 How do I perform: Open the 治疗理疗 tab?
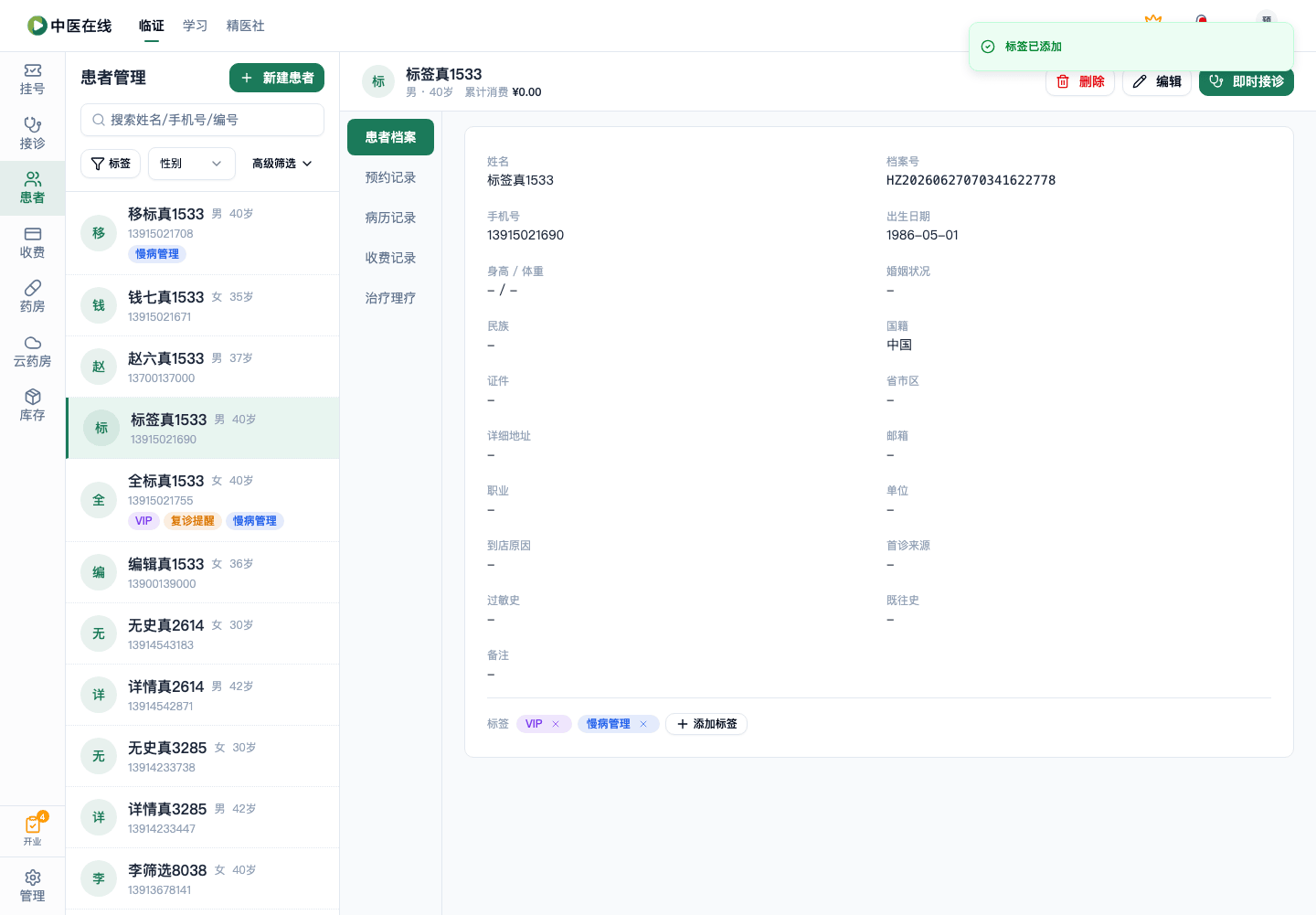[390, 298]
